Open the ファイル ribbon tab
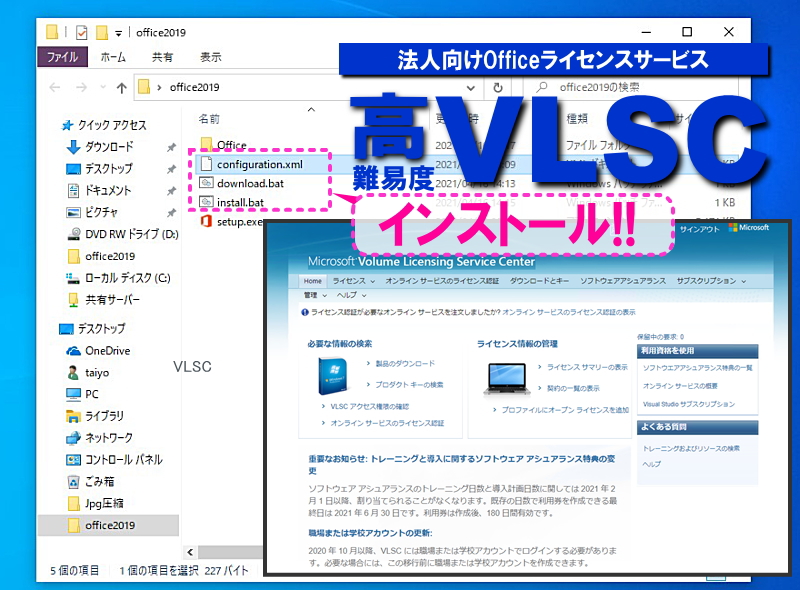Viewport: 800px width, 590px height. click(x=62, y=57)
